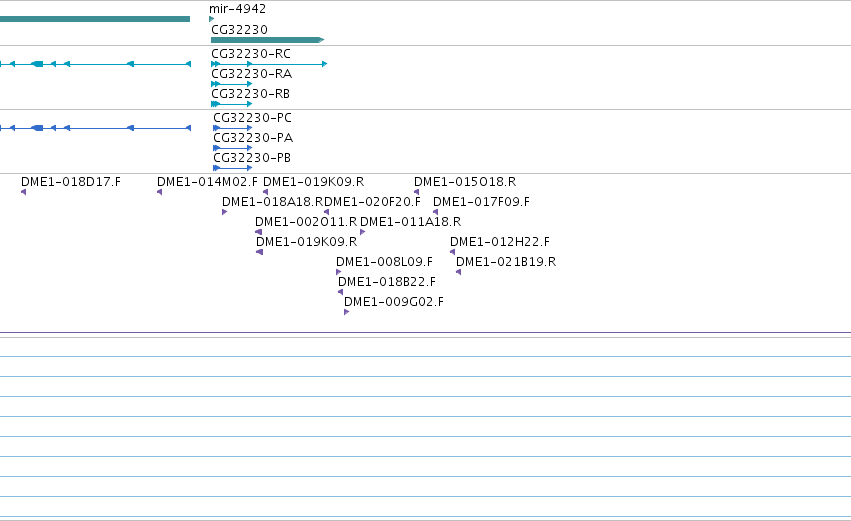851x521 pixels.
Task: Select purple arrowhead under DME1-014M02.F
Action: click(159, 192)
